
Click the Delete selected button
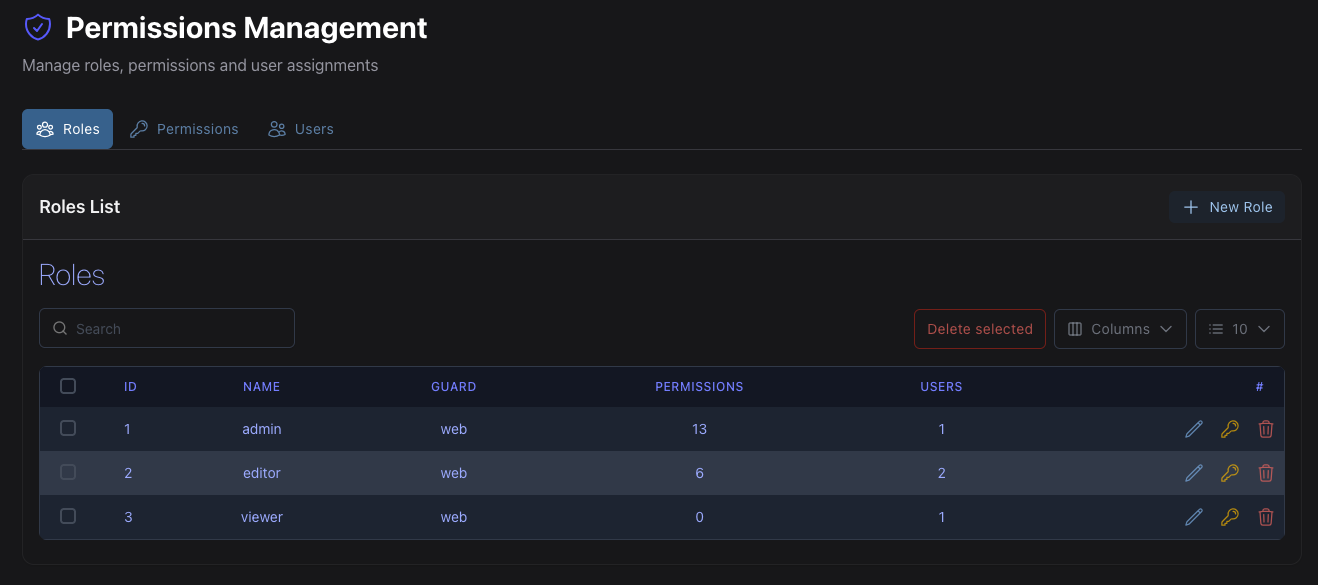point(979,328)
